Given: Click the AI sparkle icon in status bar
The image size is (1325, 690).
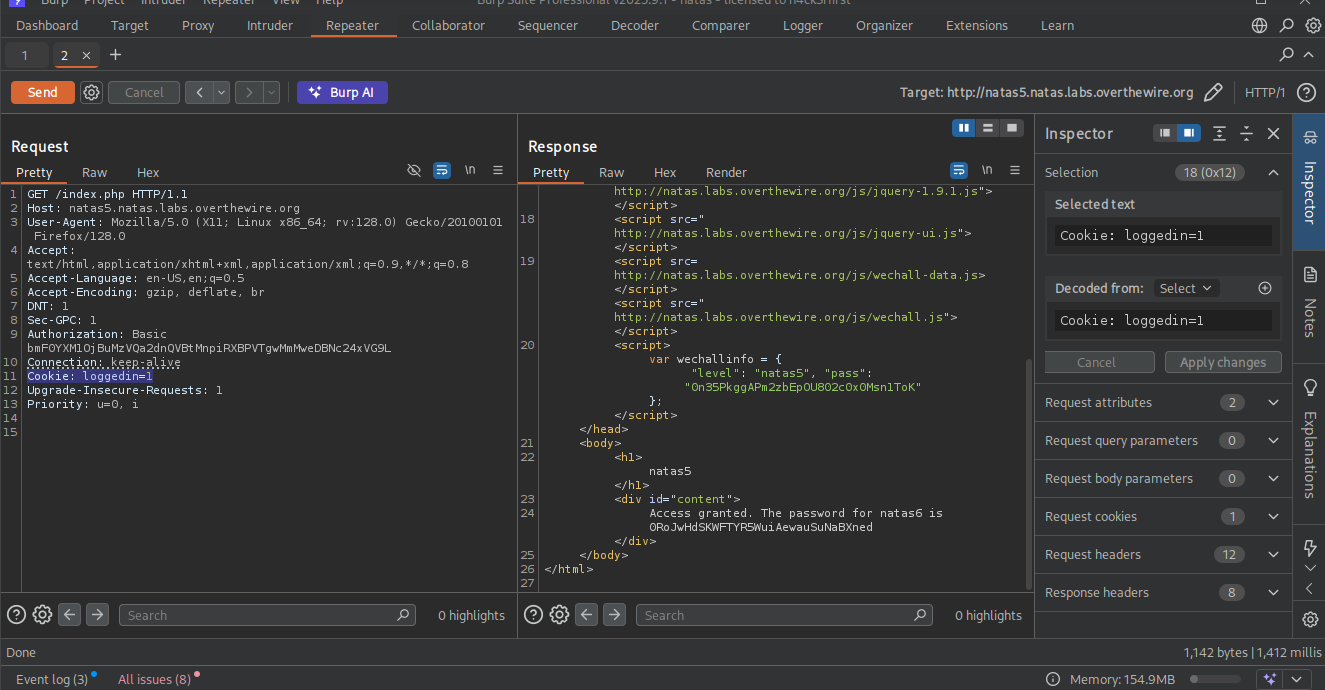Looking at the screenshot, I should coord(1270,679).
